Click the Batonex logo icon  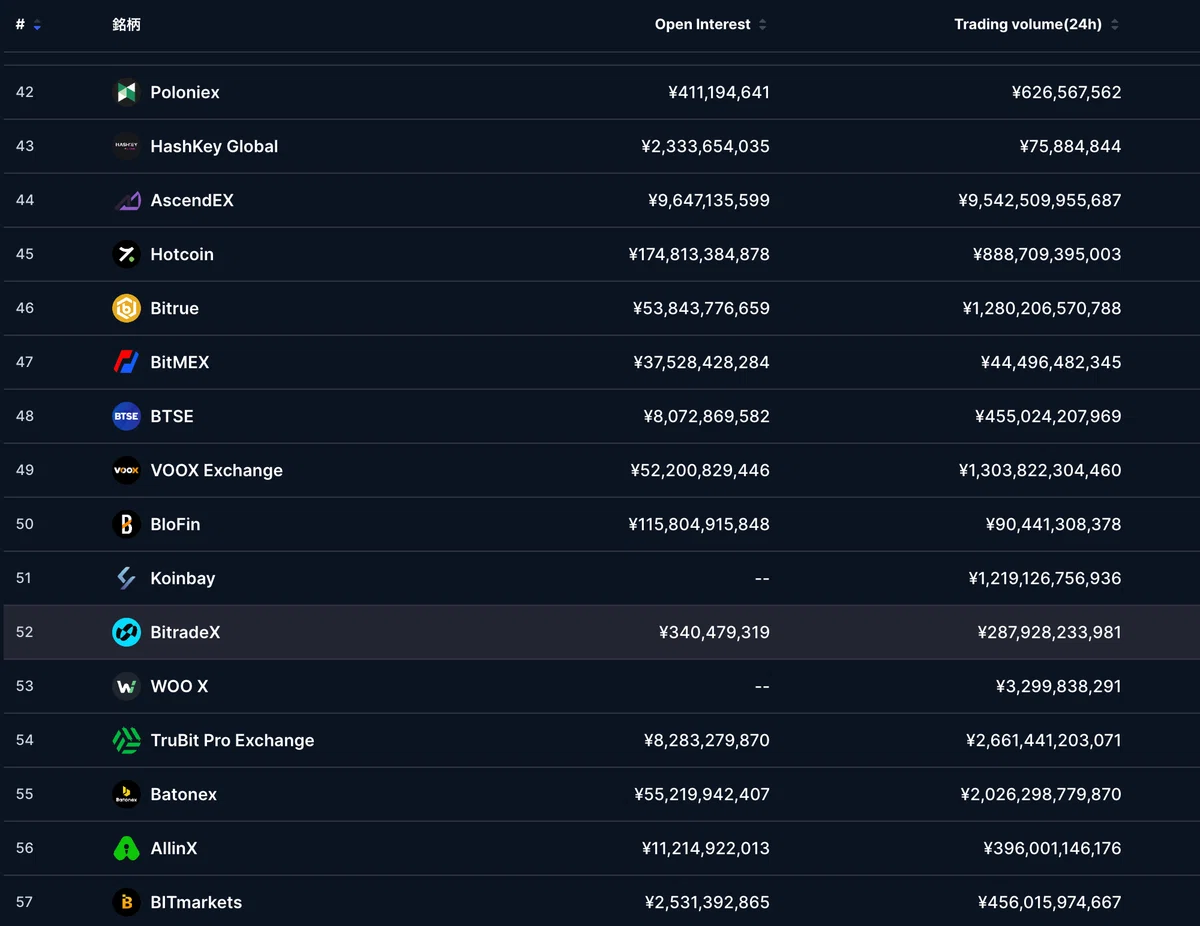[126, 794]
